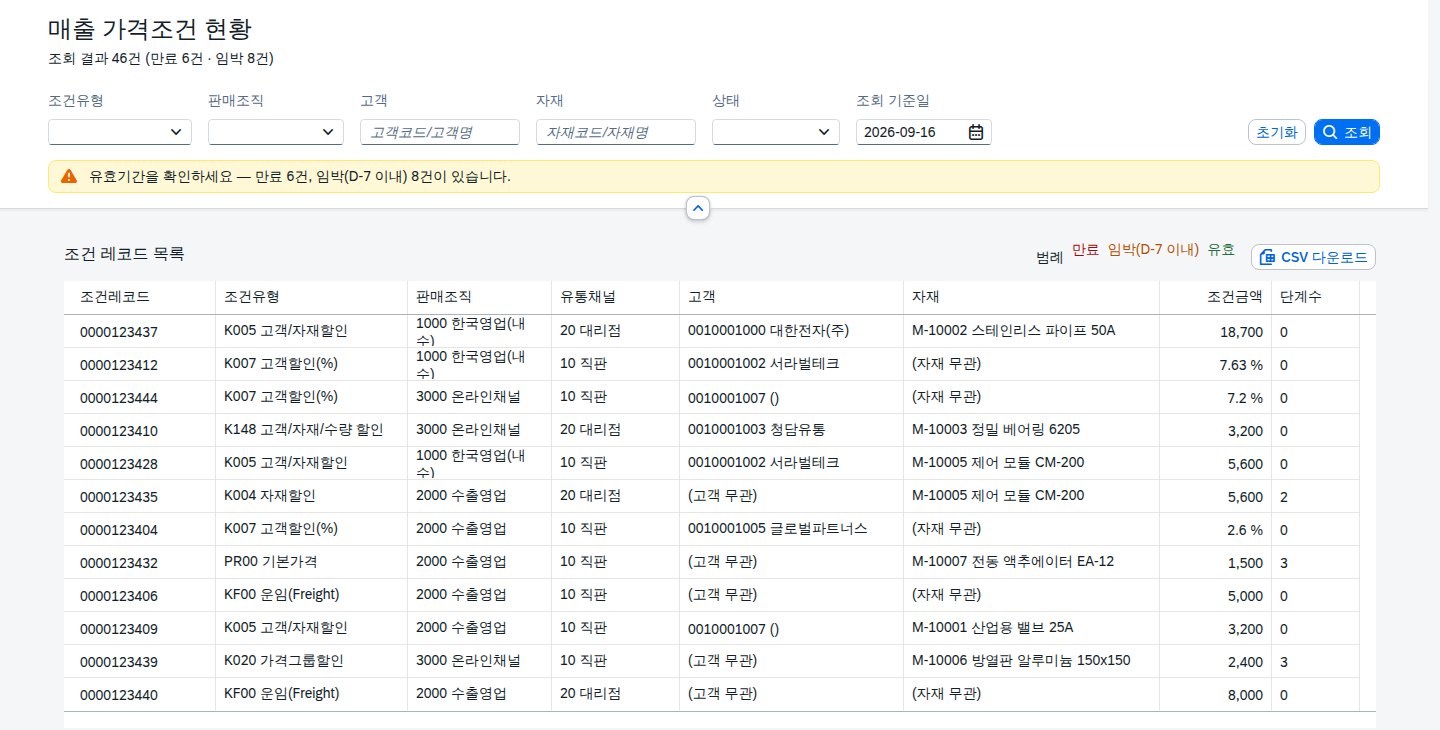This screenshot has height=730, width=1440.
Task: Select record 0000123412
Action: pos(119,365)
